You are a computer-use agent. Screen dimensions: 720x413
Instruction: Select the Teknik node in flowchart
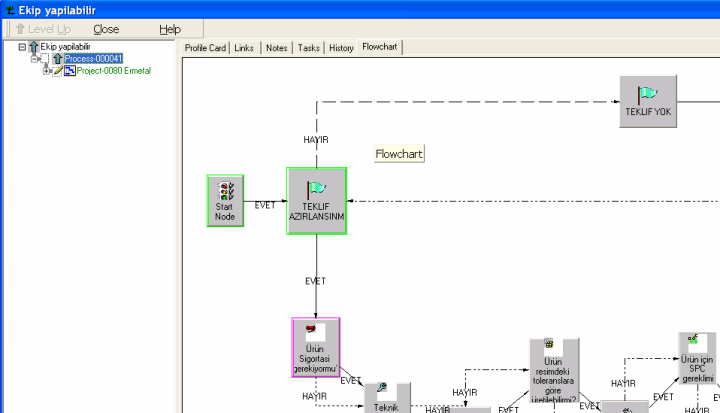(x=387, y=397)
